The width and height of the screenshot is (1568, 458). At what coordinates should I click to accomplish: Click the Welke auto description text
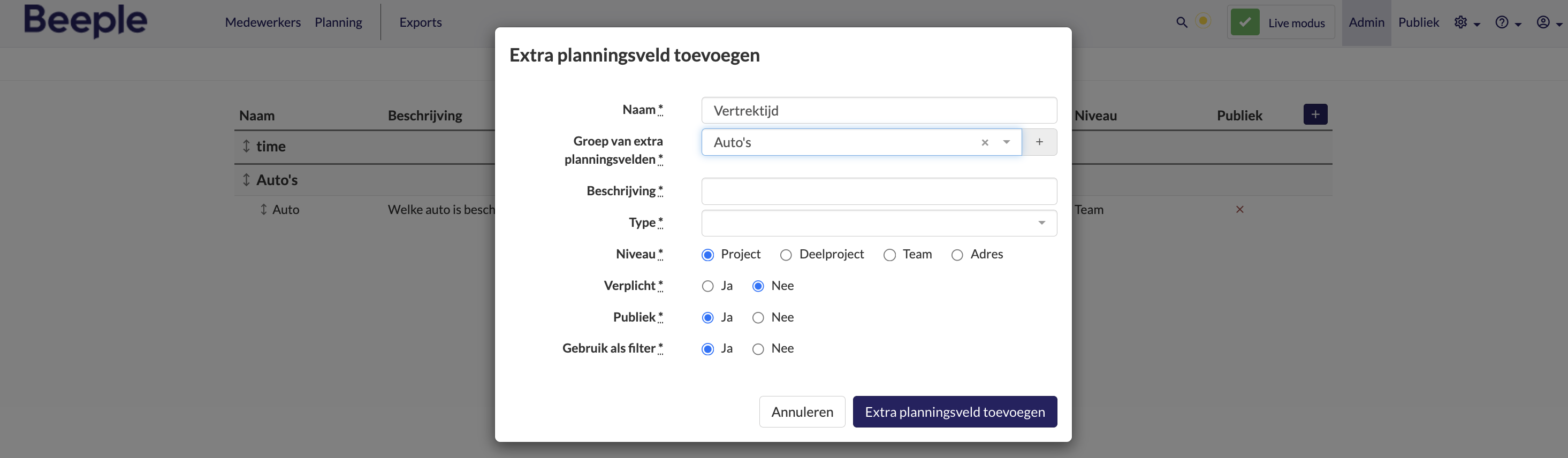click(x=442, y=210)
